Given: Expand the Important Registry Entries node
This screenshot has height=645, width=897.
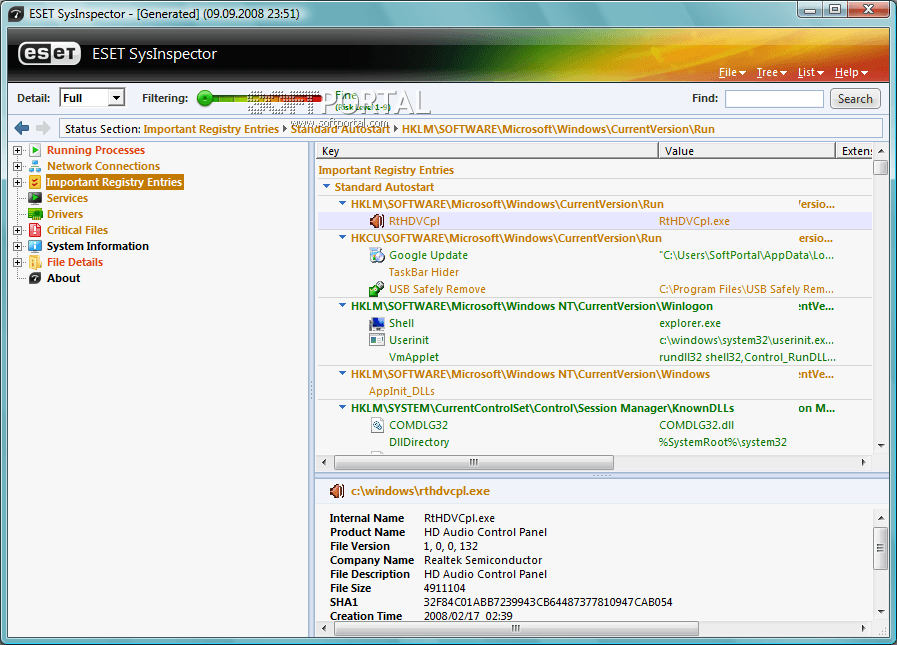Looking at the screenshot, I should point(18,183).
